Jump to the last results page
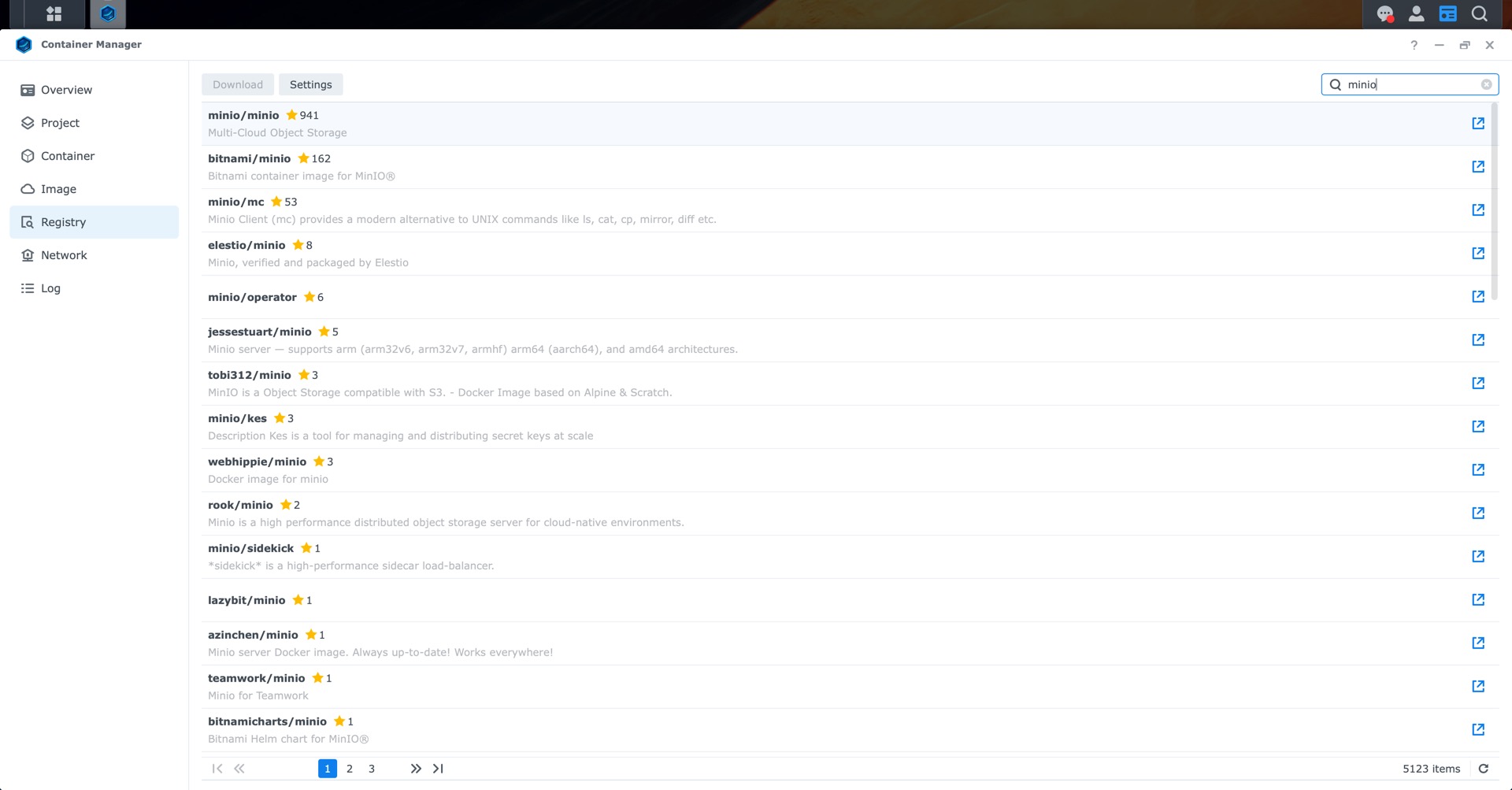1512x790 pixels. (439, 769)
